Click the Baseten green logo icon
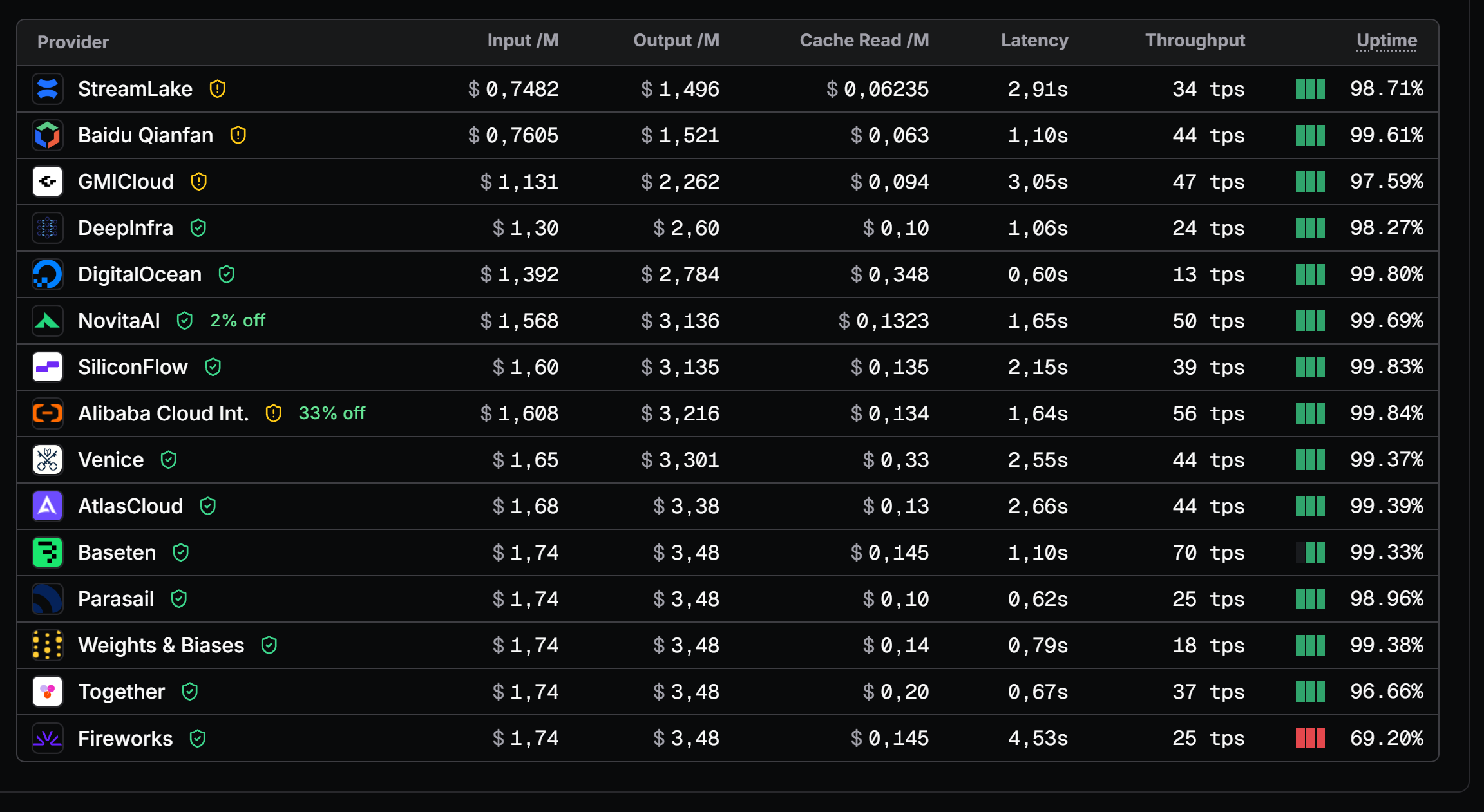Image resolution: width=1484 pixels, height=812 pixels. point(48,552)
